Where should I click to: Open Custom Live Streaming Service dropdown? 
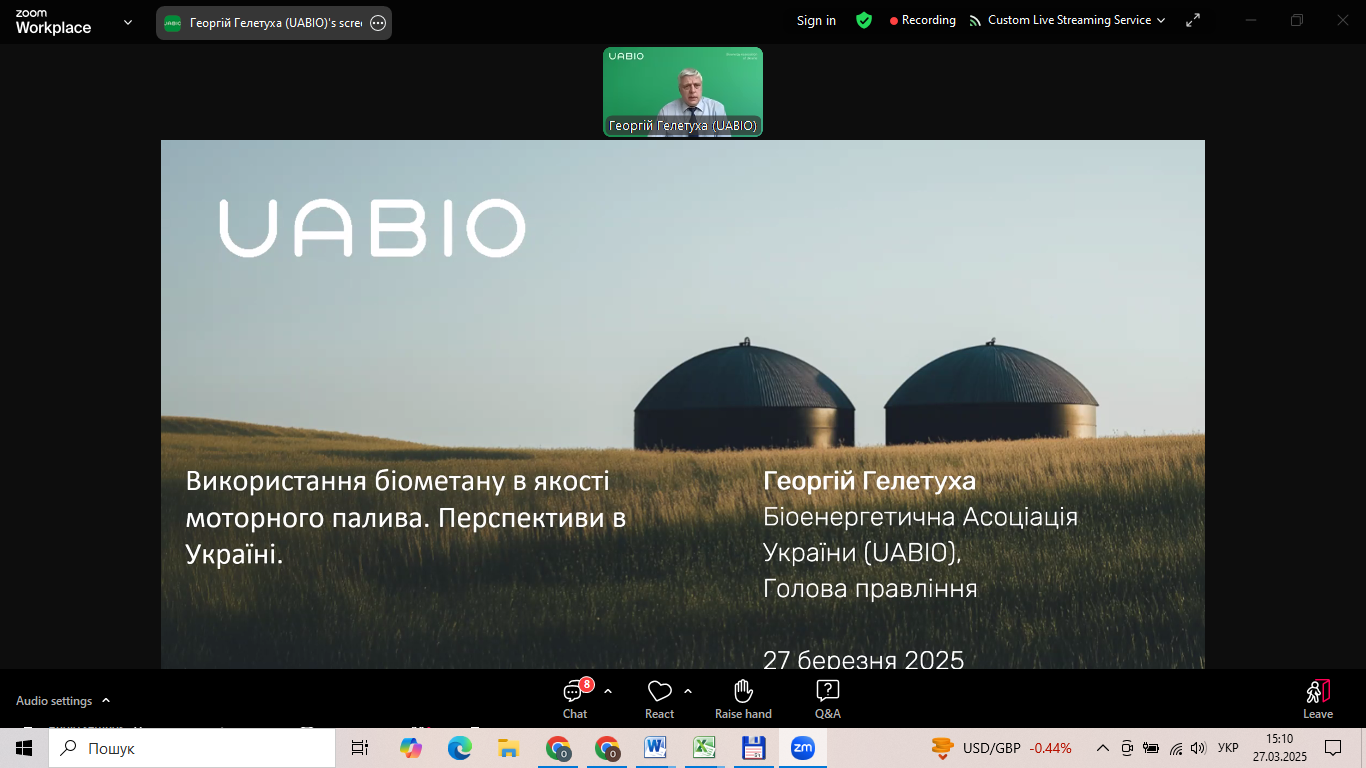[x=1076, y=20]
